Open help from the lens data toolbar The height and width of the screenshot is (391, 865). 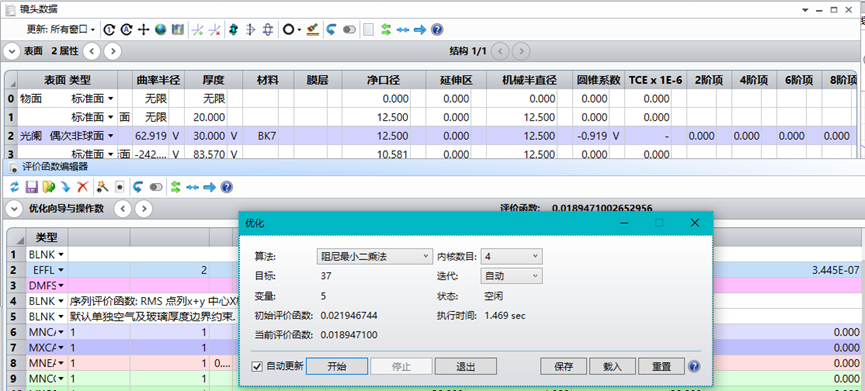(437, 30)
